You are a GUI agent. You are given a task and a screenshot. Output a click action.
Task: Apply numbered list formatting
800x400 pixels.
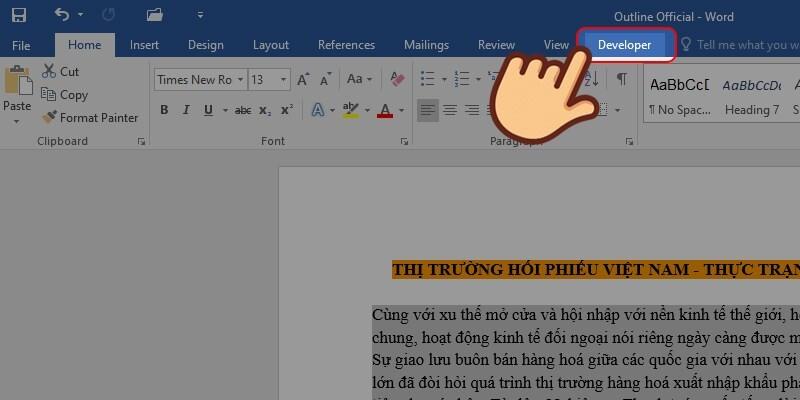tap(462, 79)
